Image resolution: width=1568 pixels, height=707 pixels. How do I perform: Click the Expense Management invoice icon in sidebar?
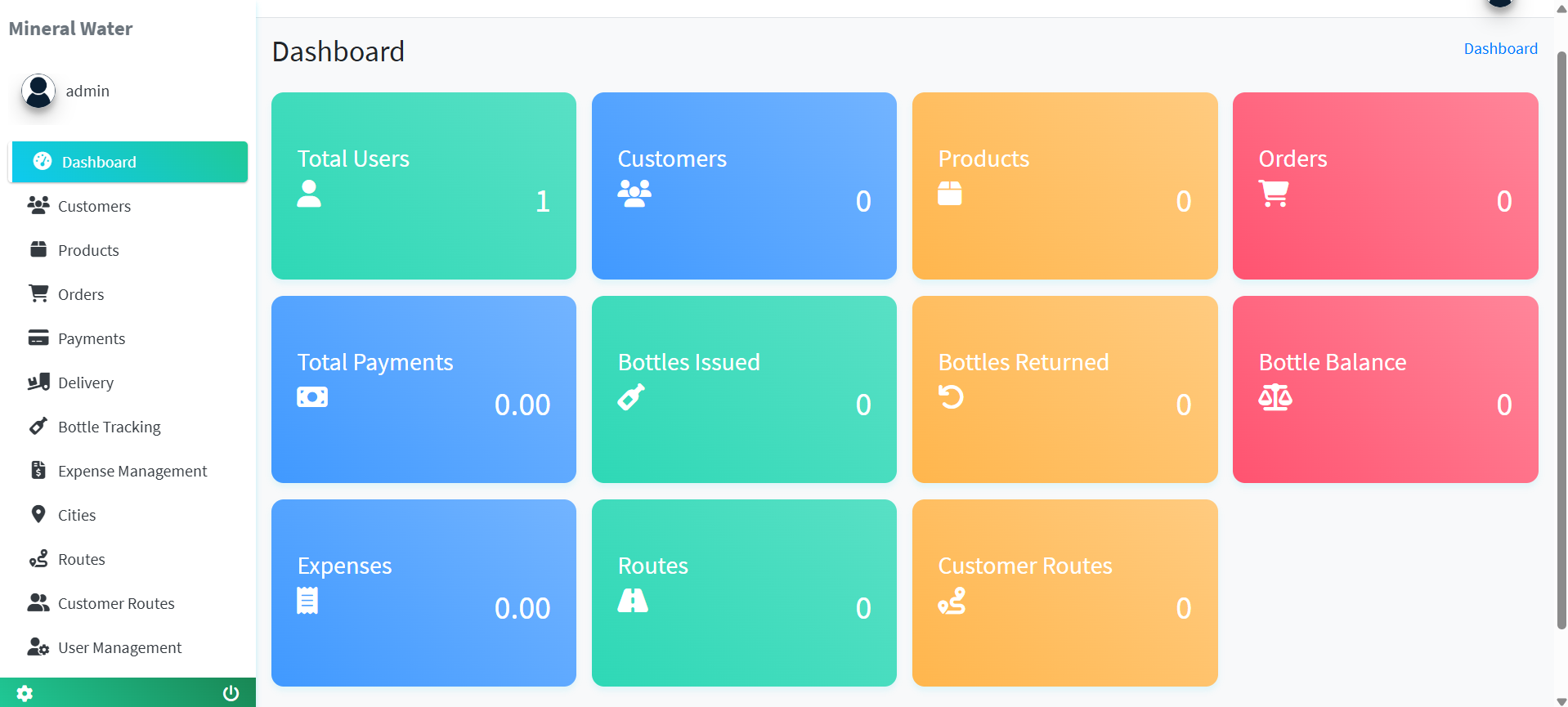tap(38, 470)
